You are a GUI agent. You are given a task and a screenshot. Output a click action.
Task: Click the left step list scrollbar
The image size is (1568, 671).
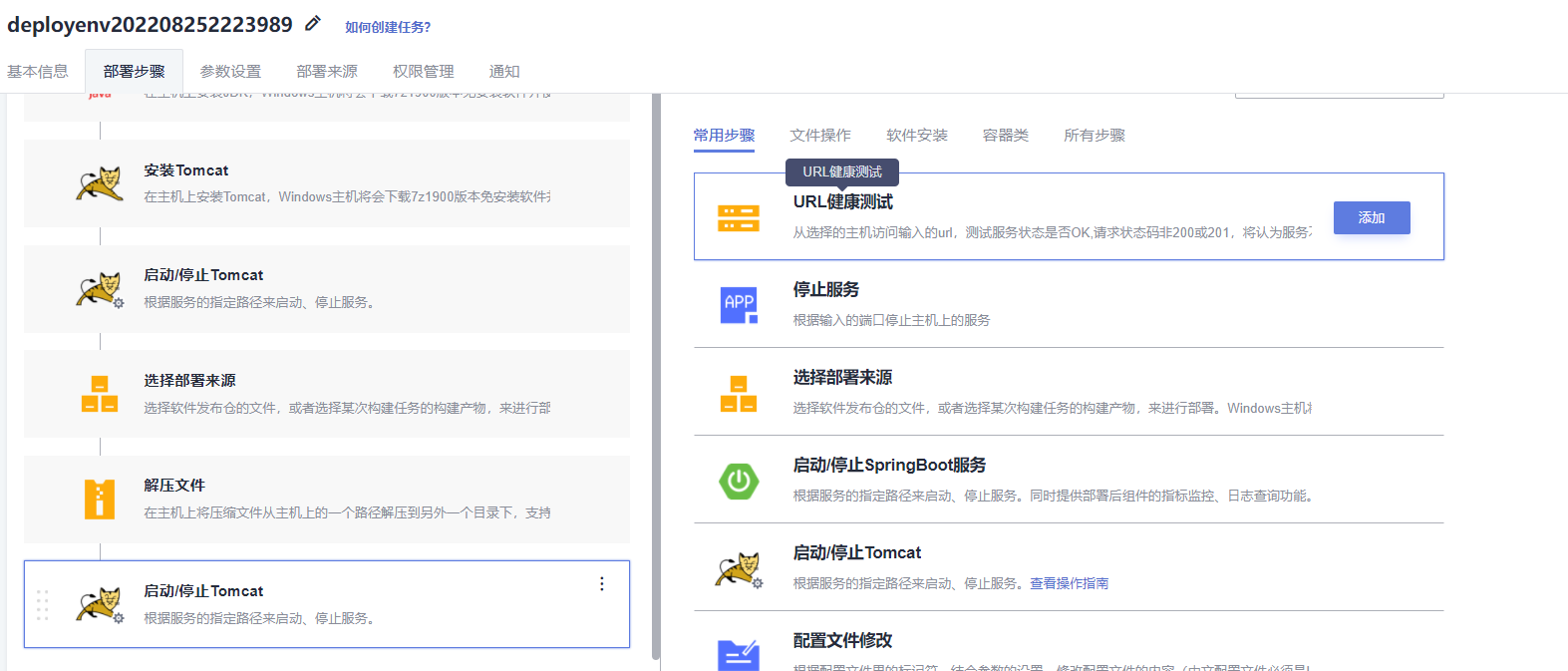point(656,379)
